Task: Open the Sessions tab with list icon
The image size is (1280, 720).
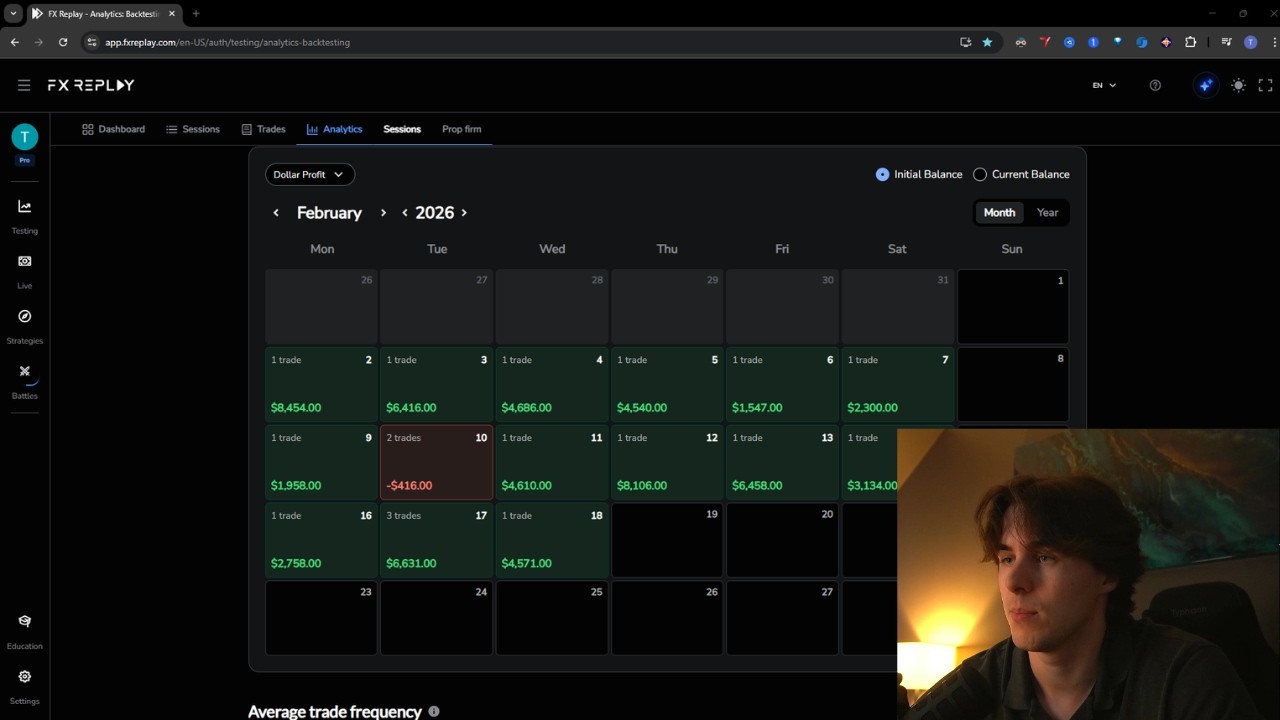Action: (193, 129)
